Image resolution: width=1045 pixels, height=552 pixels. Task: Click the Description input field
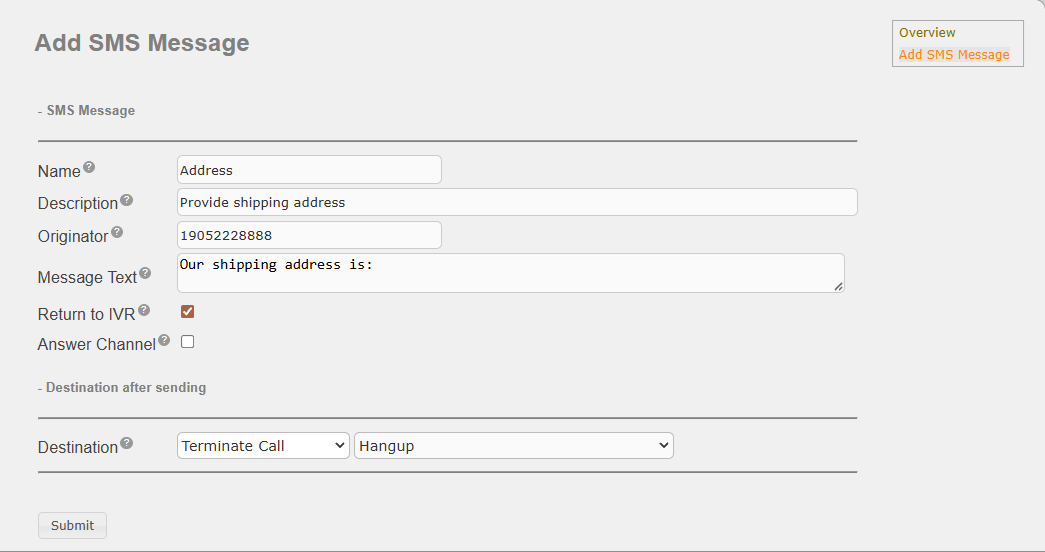[517, 202]
